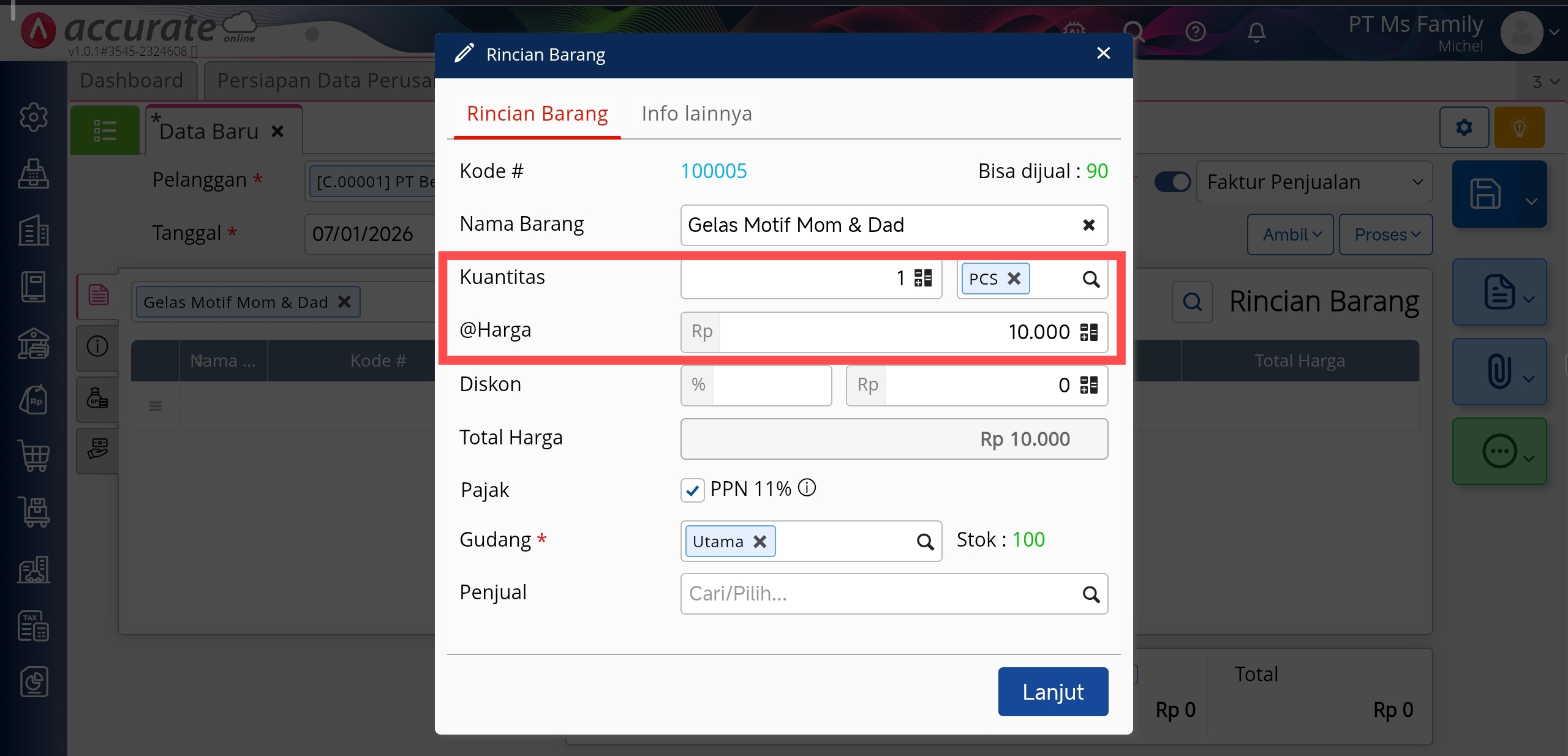1568x756 pixels.
Task: Toggle the switch beside Faktur Penjualan
Action: (1172, 182)
